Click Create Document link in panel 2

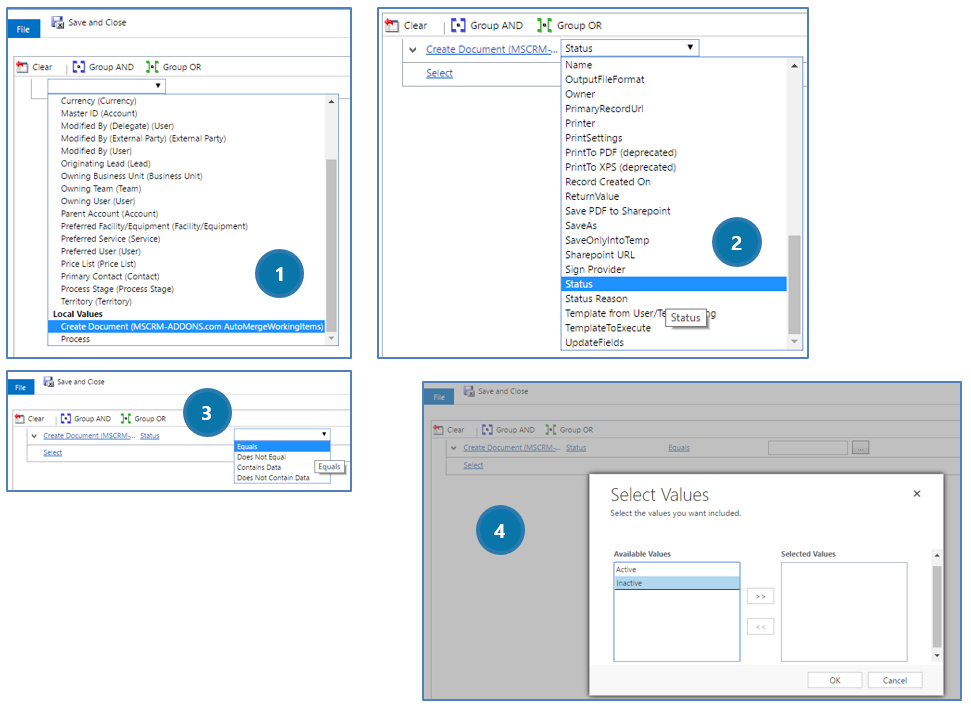(492, 50)
